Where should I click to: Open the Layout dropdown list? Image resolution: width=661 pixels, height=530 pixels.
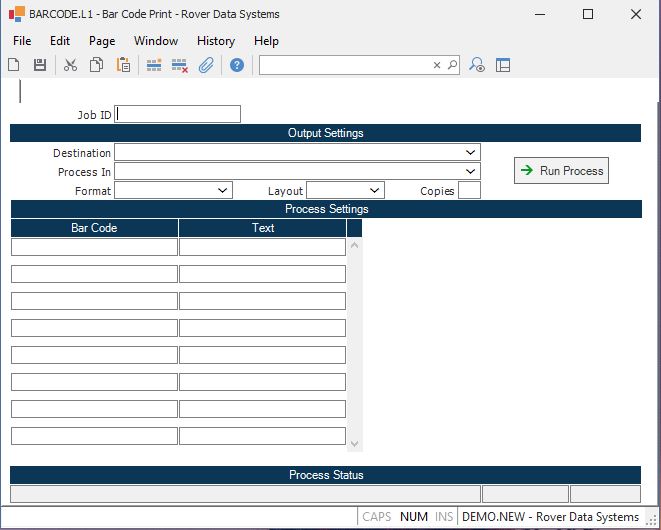(375, 190)
